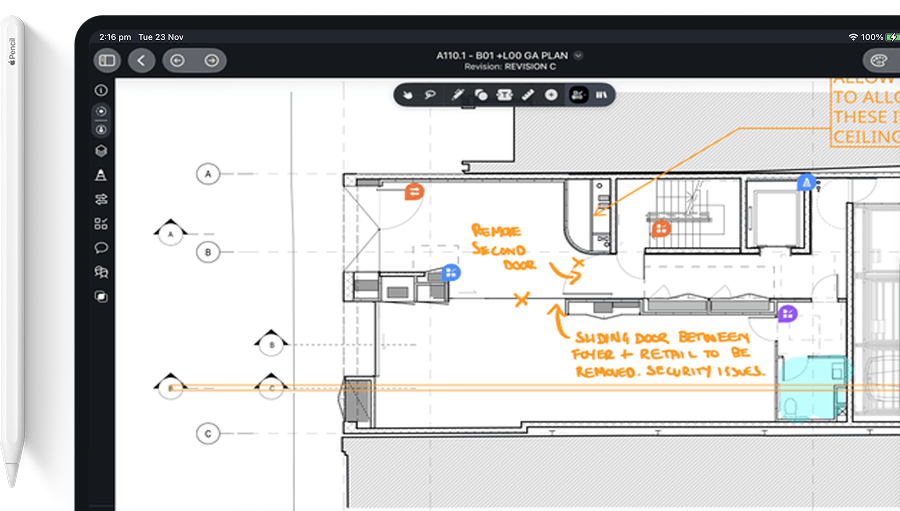
Task: Select the lasso selection tool
Action: 430,95
